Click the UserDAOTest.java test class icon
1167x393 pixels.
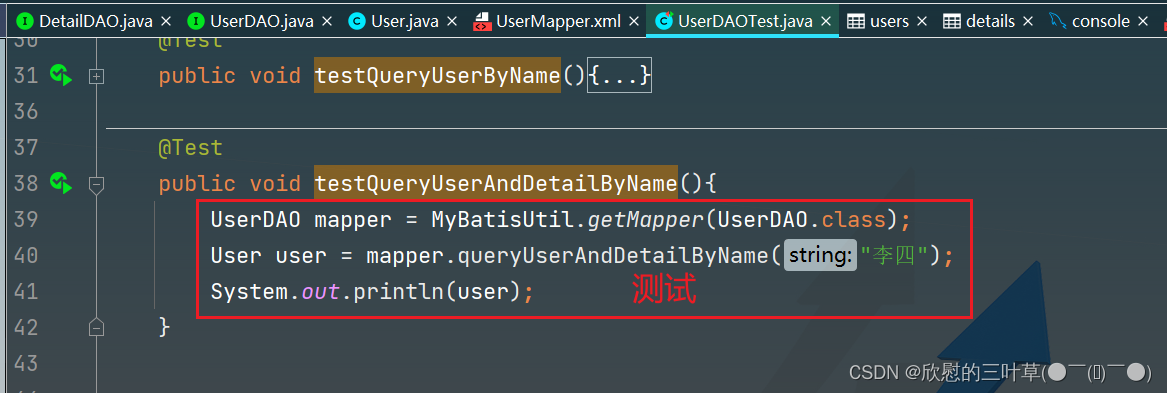[x=664, y=22]
